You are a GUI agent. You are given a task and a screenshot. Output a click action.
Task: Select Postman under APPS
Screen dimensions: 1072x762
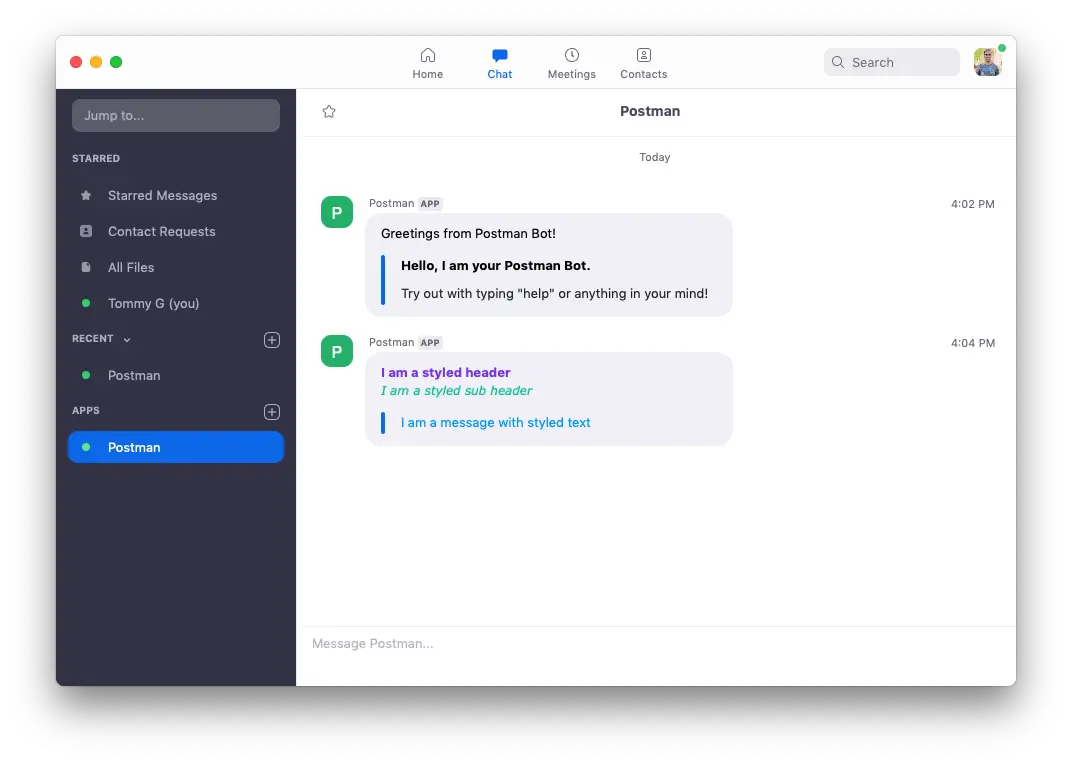[134, 447]
